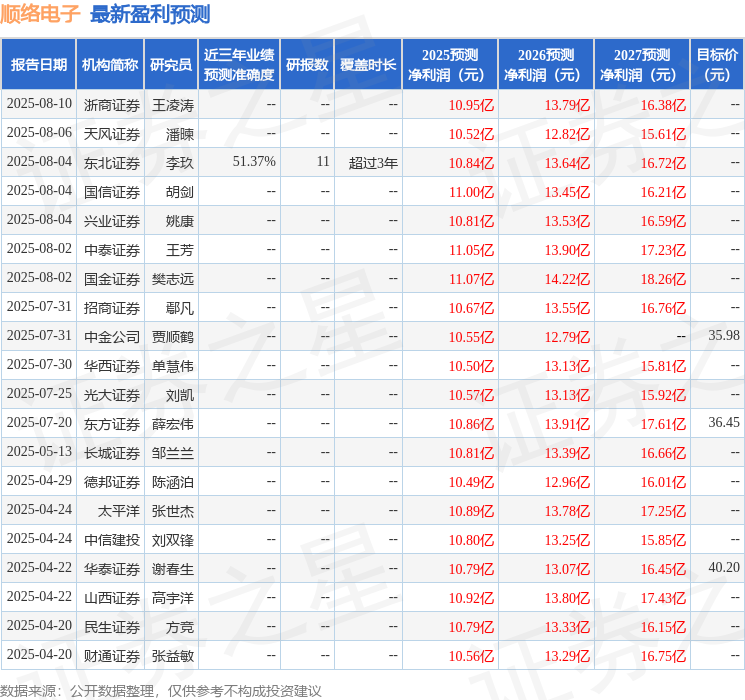Select the 最新盈利预测 heading

click(150, 14)
